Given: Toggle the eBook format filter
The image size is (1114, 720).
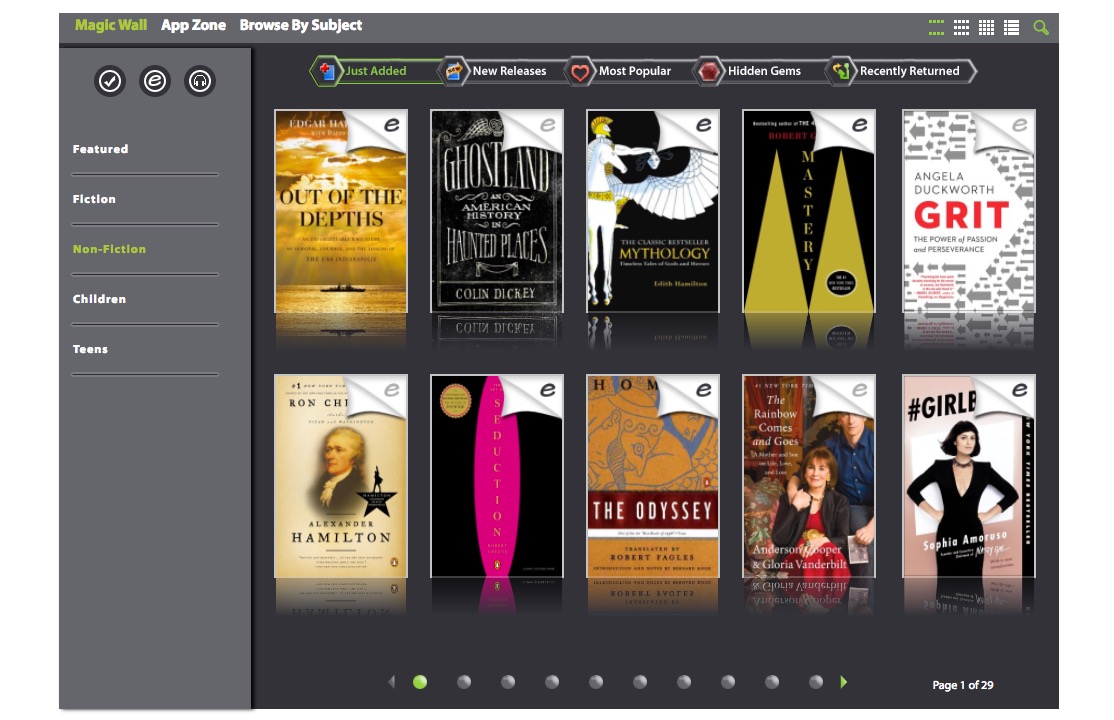Looking at the screenshot, I should point(155,81).
